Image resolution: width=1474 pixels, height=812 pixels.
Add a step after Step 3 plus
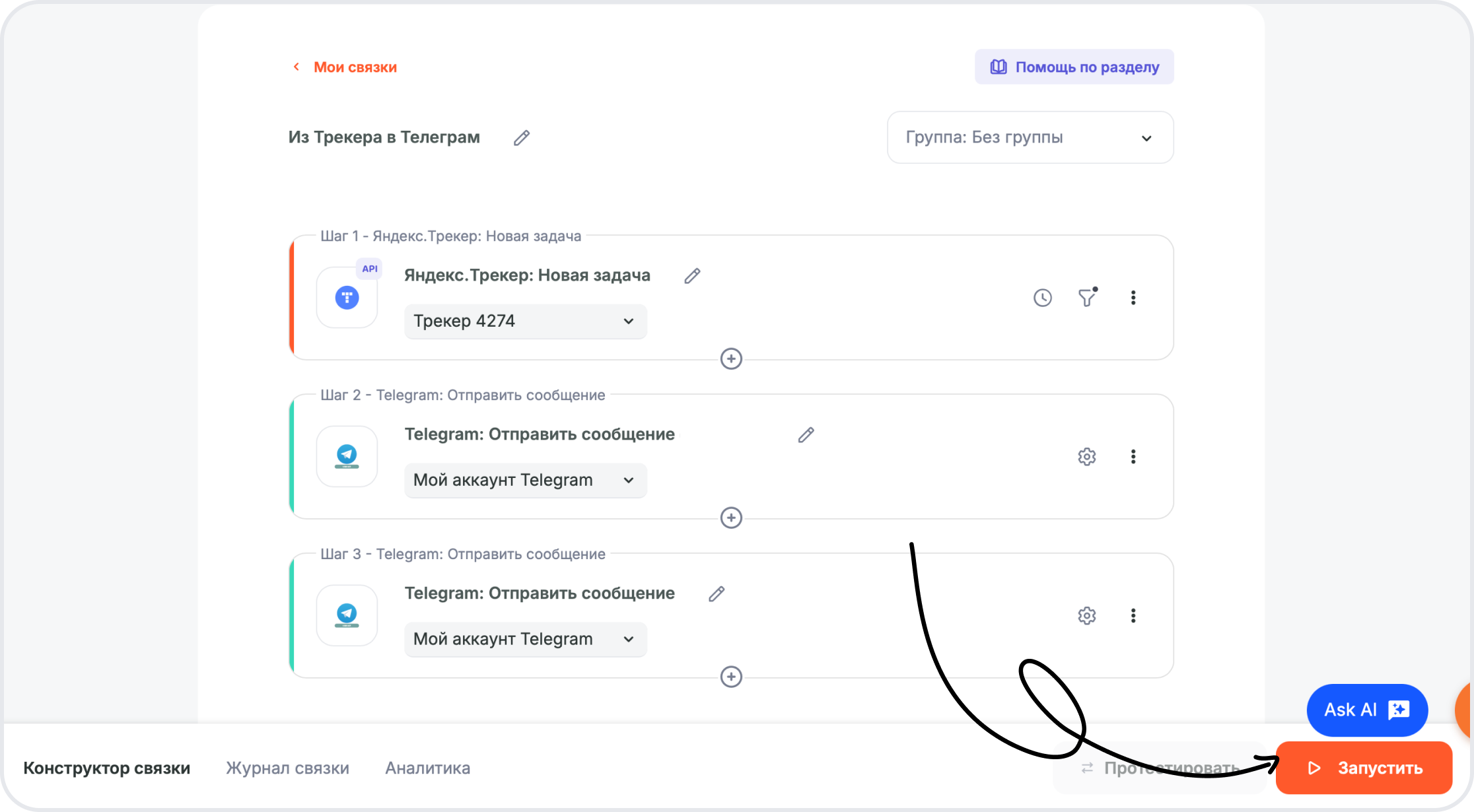(x=731, y=677)
